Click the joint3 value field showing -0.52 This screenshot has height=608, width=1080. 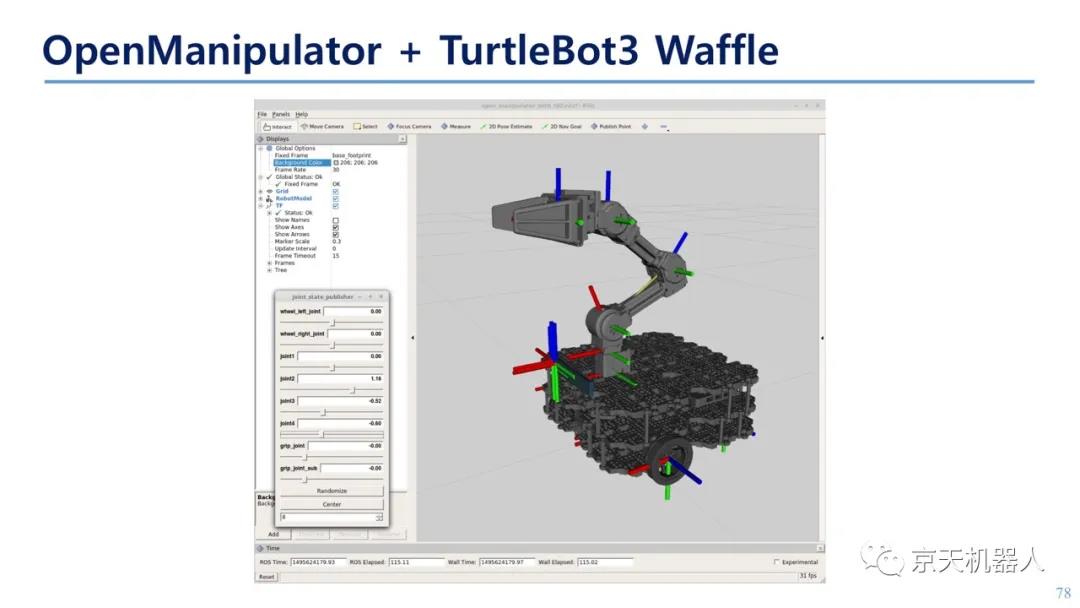point(341,401)
